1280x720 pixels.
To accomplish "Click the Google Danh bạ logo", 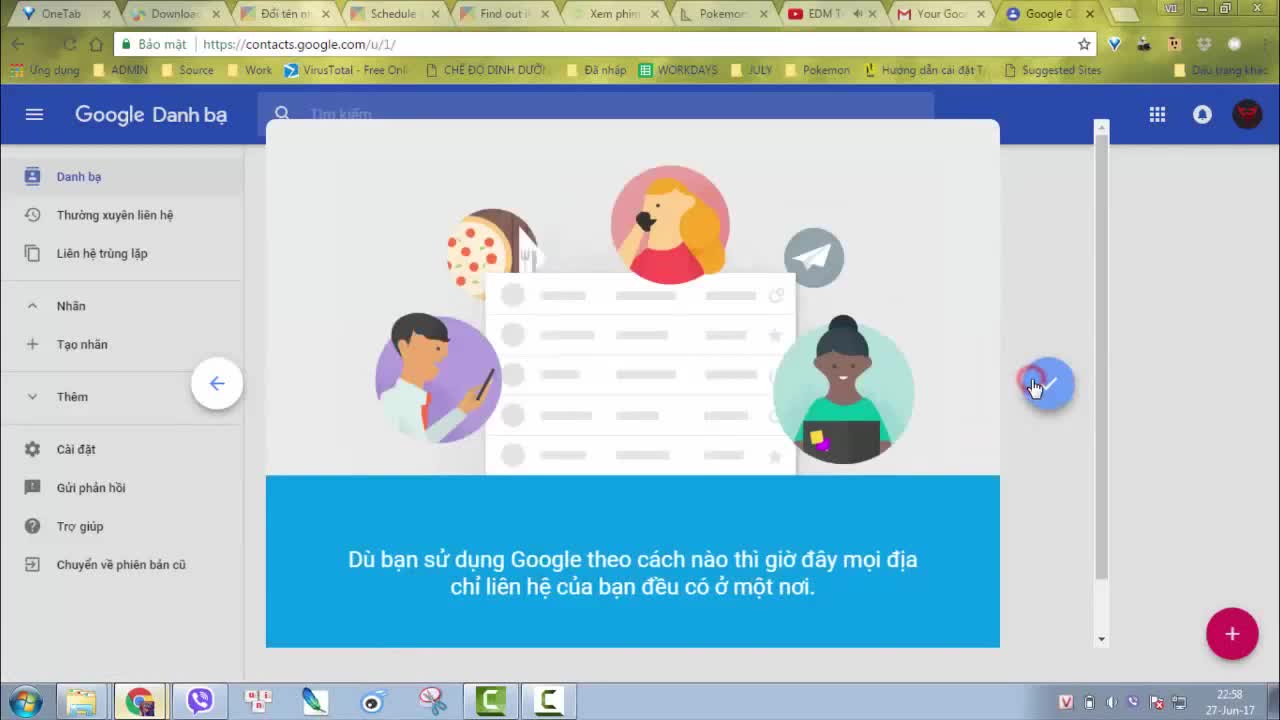I will (x=151, y=114).
